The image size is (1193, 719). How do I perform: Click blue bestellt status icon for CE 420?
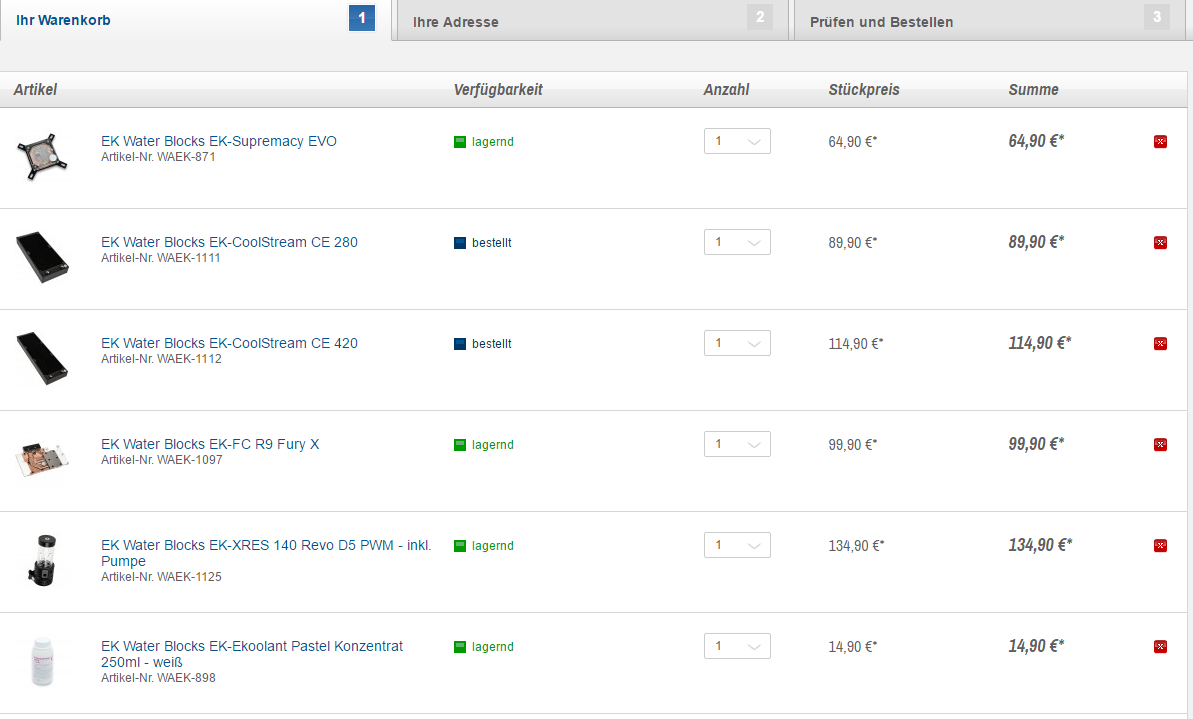(460, 344)
